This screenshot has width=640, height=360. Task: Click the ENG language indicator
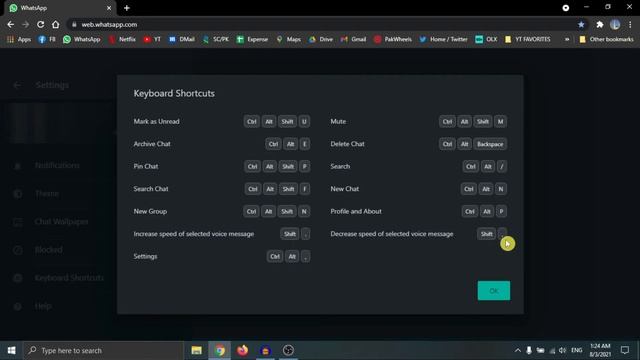576,351
